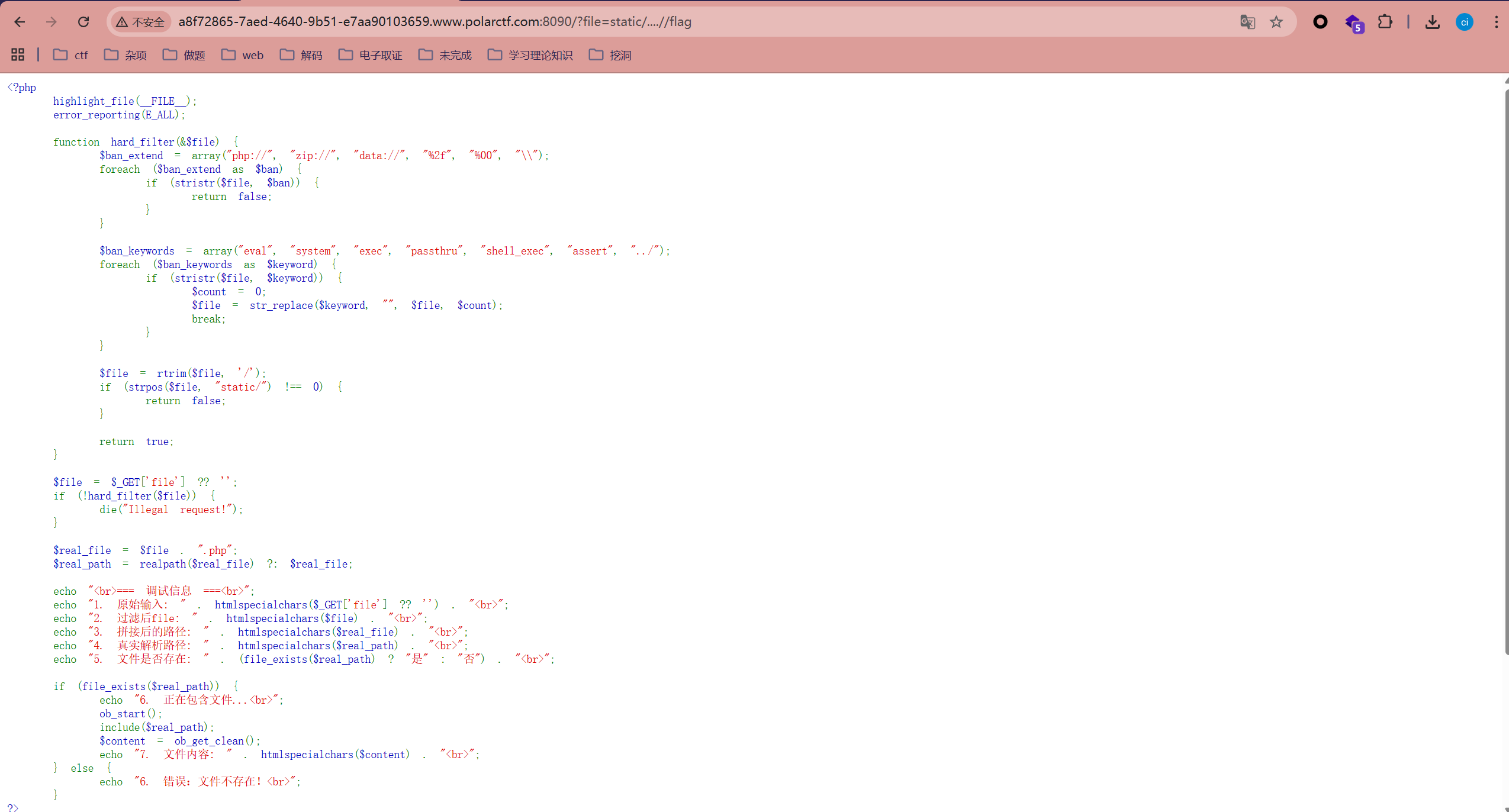
Task: Open the profile avatar menu
Action: 1464,22
